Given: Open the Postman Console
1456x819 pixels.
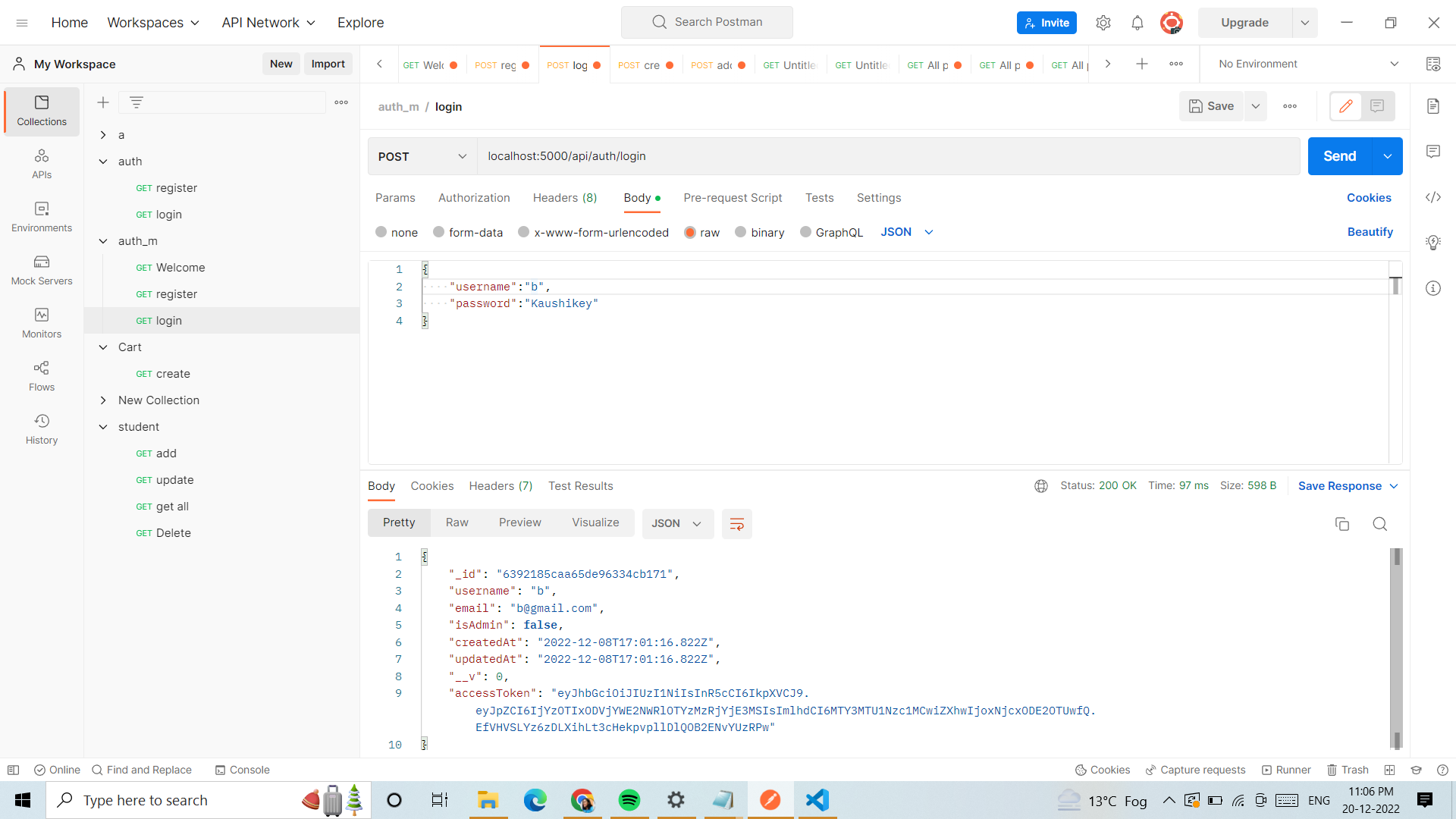Looking at the screenshot, I should point(242,770).
